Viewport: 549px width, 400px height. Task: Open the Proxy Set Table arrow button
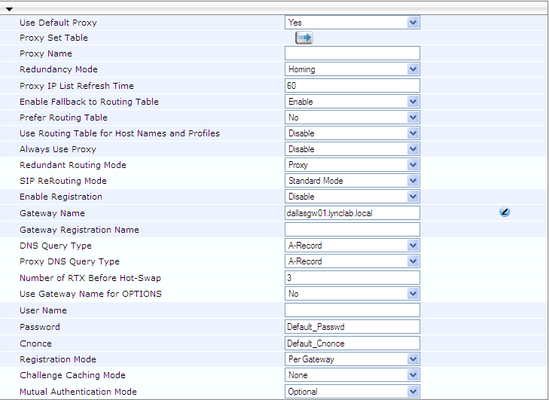pyautogui.click(x=304, y=37)
